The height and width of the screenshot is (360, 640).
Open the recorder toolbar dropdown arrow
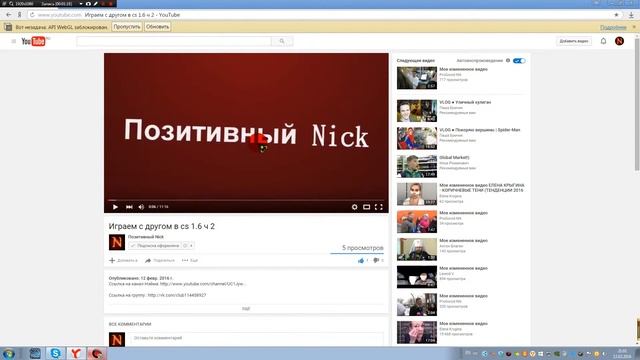click(81, 4)
